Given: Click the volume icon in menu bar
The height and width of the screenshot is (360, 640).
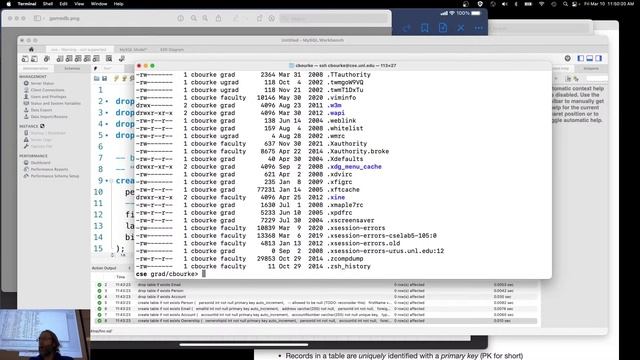Looking at the screenshot, I should 504,4.
